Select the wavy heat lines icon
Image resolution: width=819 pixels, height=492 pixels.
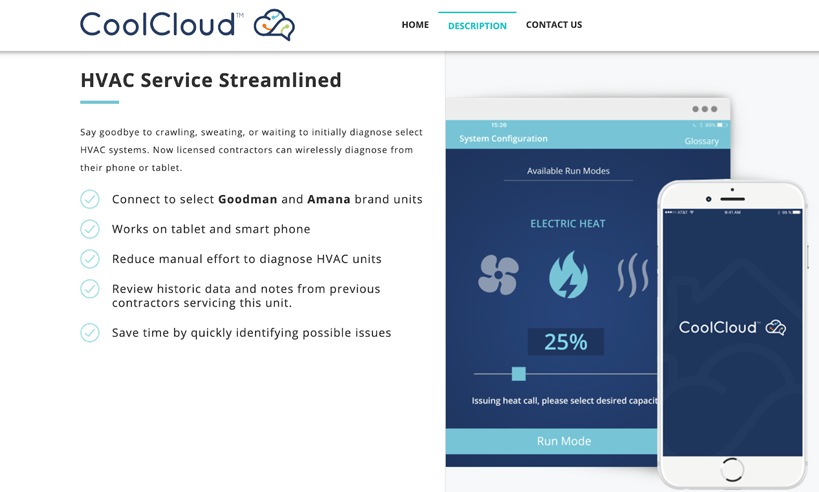click(x=632, y=274)
